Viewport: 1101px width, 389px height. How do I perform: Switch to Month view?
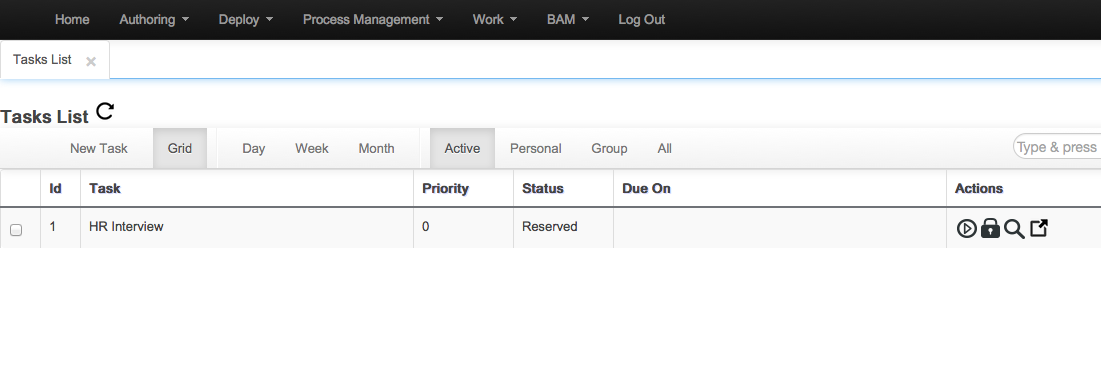coord(376,148)
